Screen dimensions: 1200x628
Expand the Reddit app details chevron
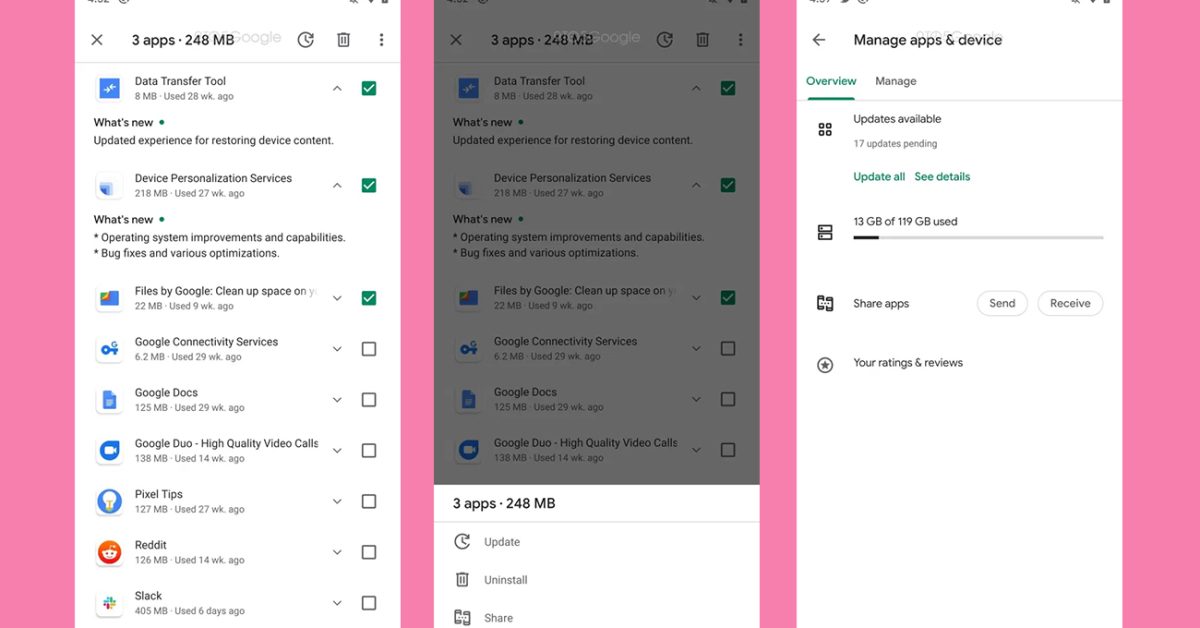(337, 552)
